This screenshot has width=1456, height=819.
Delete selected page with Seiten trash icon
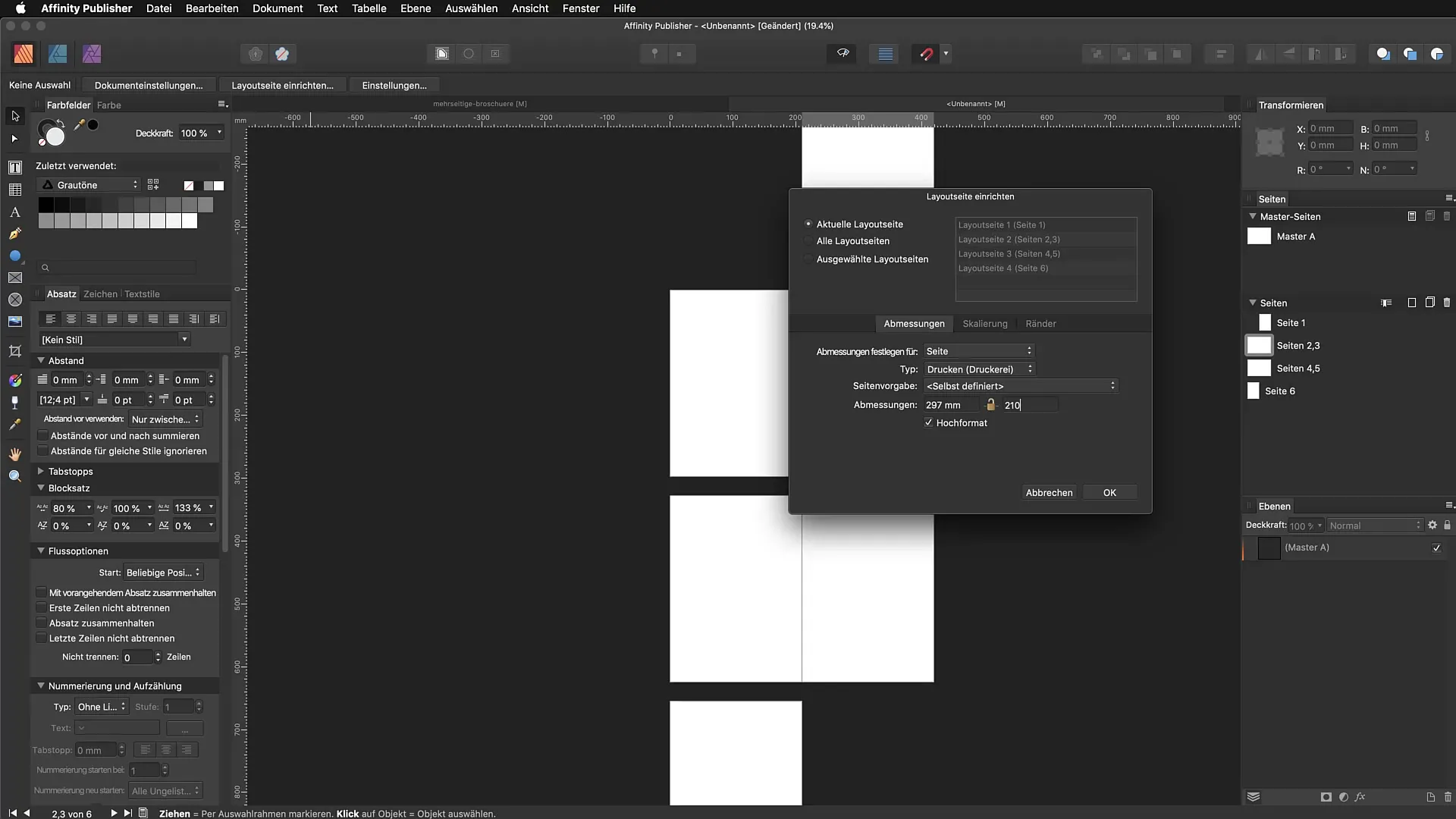pyautogui.click(x=1447, y=303)
